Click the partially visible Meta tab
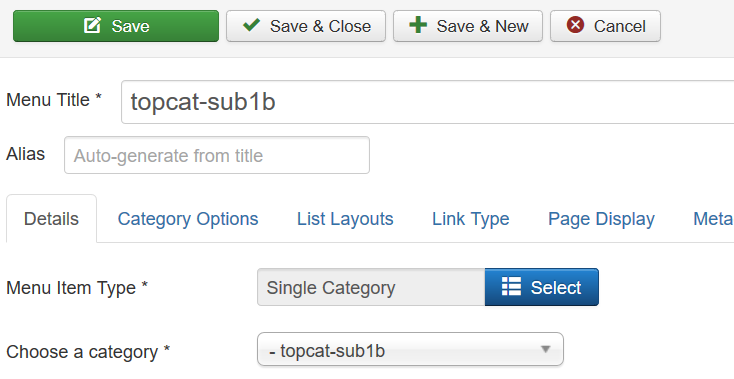Image resolution: width=734 pixels, height=379 pixels. pos(712,219)
